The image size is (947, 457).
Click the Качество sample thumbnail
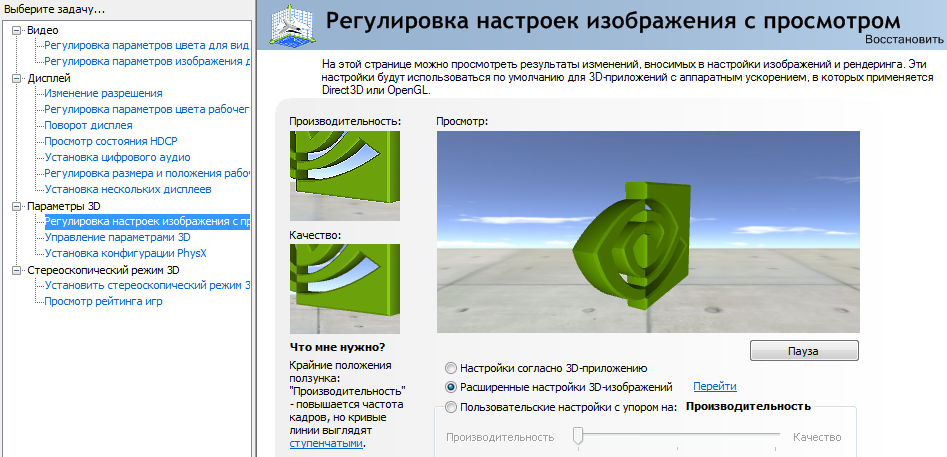coord(344,289)
